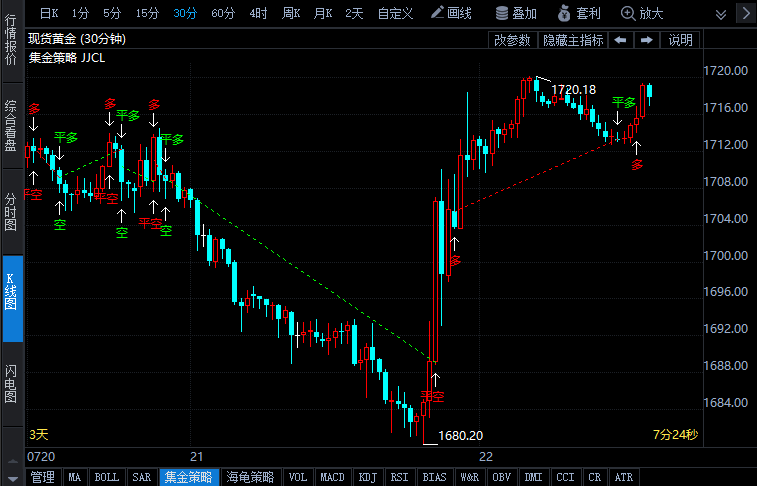
Task: Switch to 日K period
Action: pyautogui.click(x=49, y=14)
